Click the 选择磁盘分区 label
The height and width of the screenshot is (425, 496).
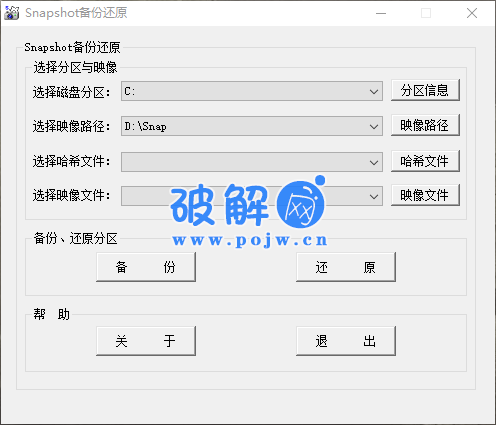tap(71, 92)
